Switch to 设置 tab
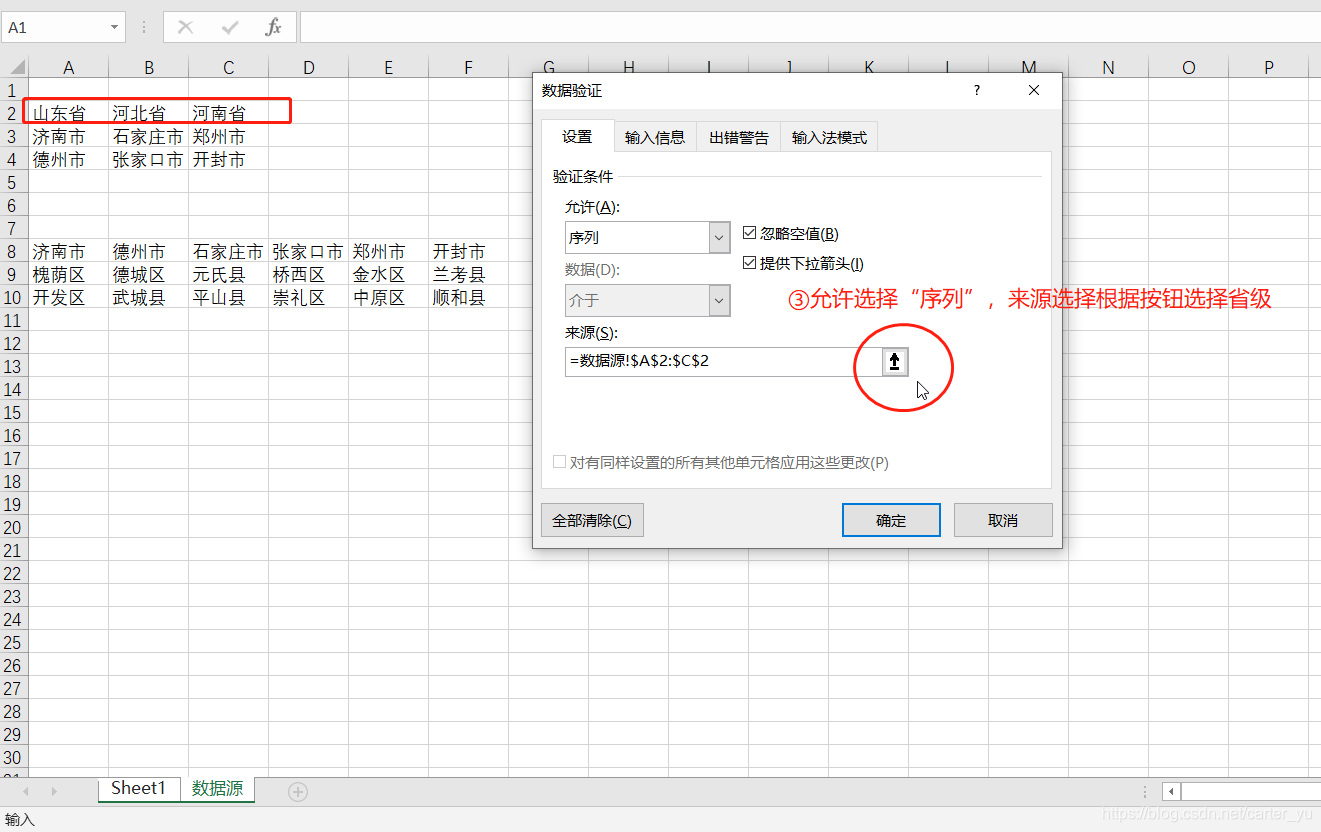The height and width of the screenshot is (832, 1321). 577,137
